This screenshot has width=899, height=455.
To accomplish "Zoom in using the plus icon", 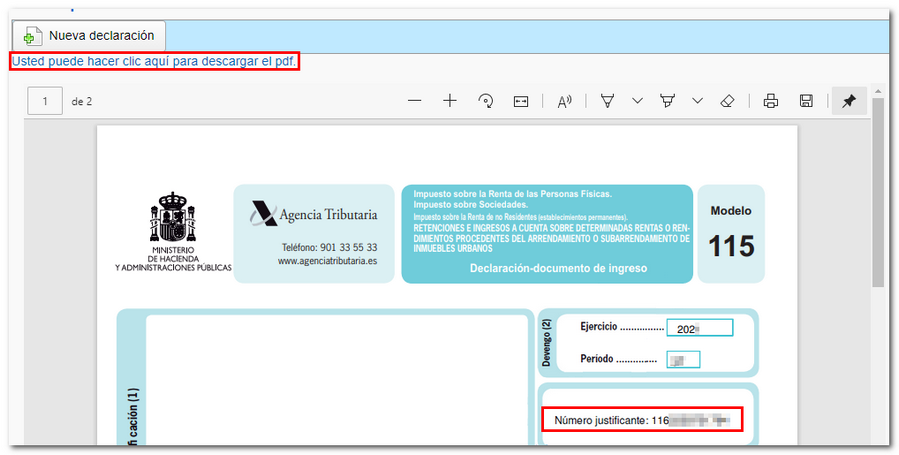I will (x=450, y=101).
